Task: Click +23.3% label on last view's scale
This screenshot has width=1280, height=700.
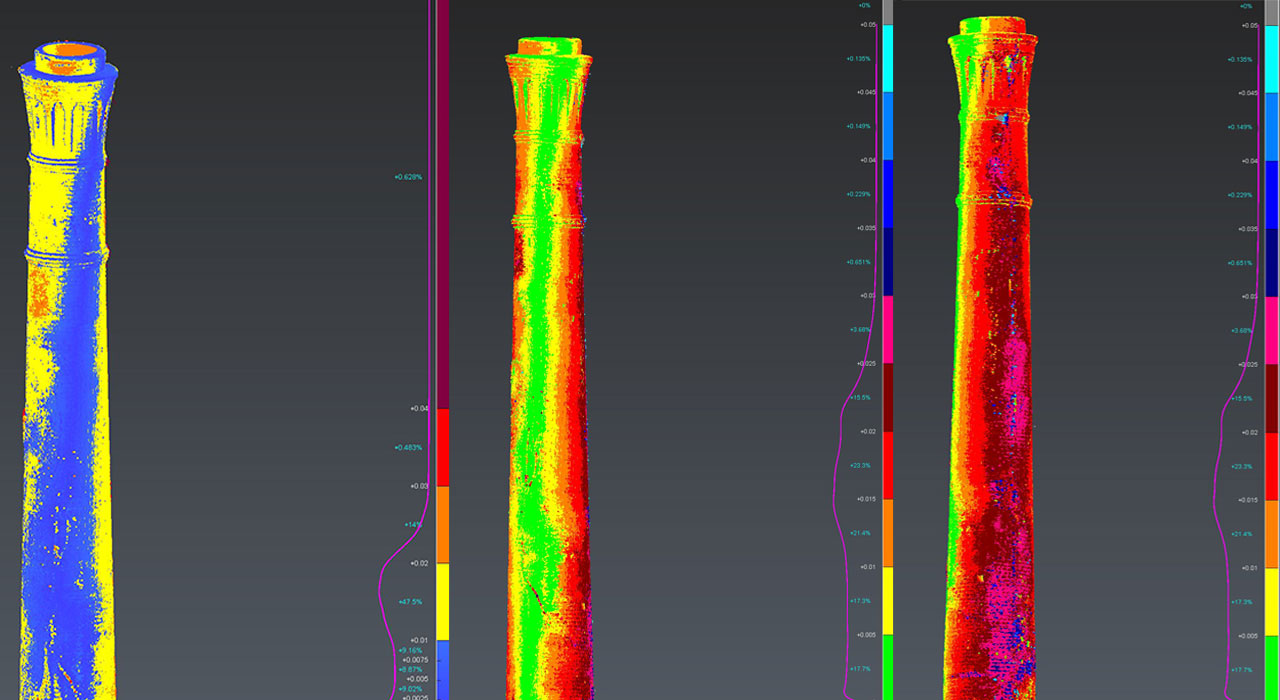Action: (x=1242, y=466)
